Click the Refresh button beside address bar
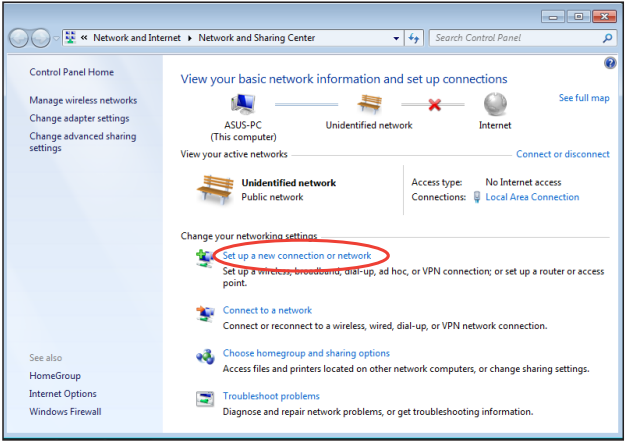Viewport: 626px width, 445px height. [414, 38]
